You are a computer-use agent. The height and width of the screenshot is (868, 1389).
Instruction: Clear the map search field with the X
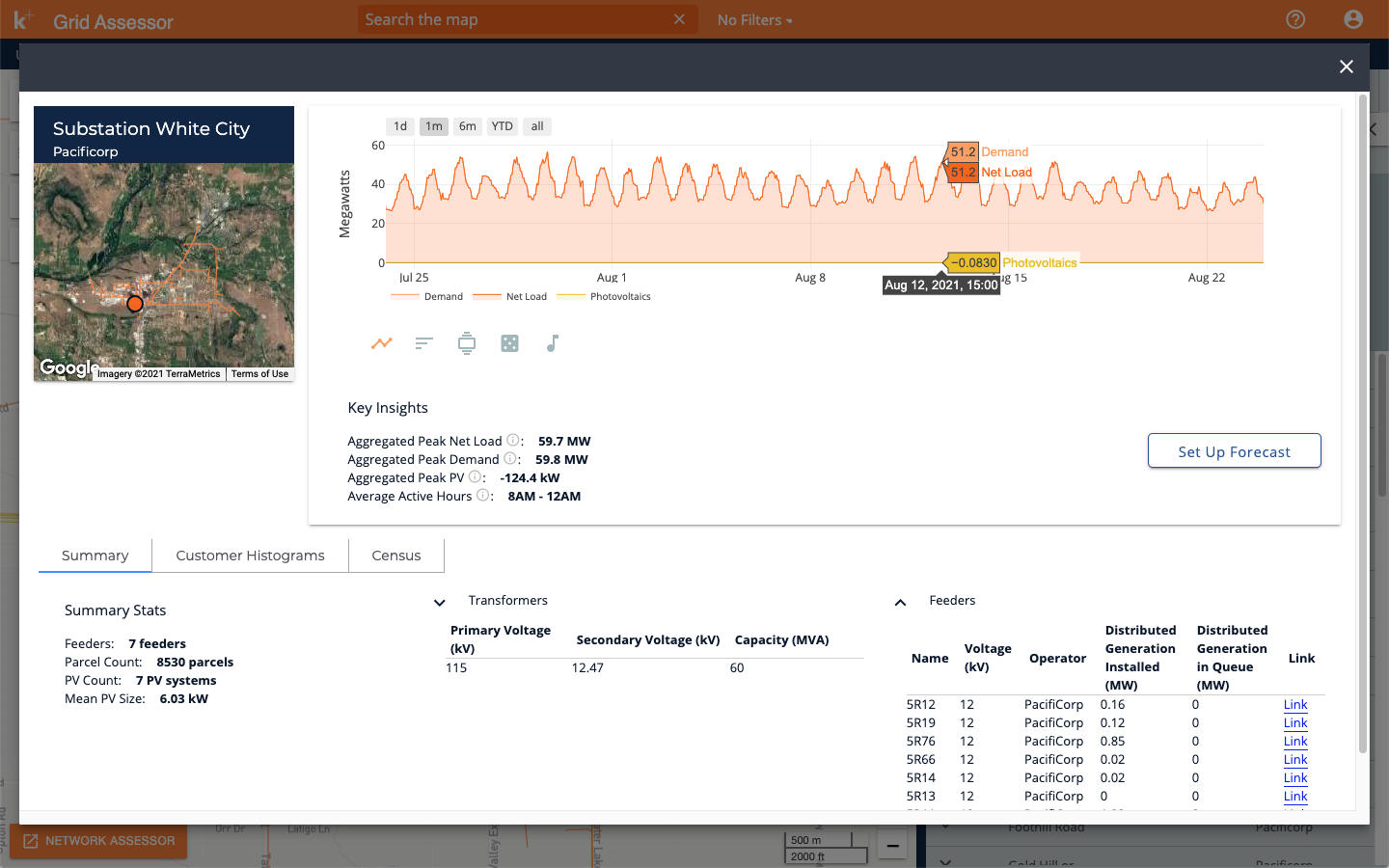pyautogui.click(x=679, y=19)
